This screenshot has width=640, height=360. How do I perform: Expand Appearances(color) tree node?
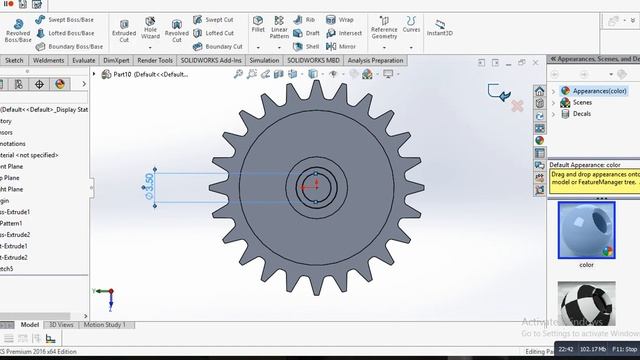(553, 91)
